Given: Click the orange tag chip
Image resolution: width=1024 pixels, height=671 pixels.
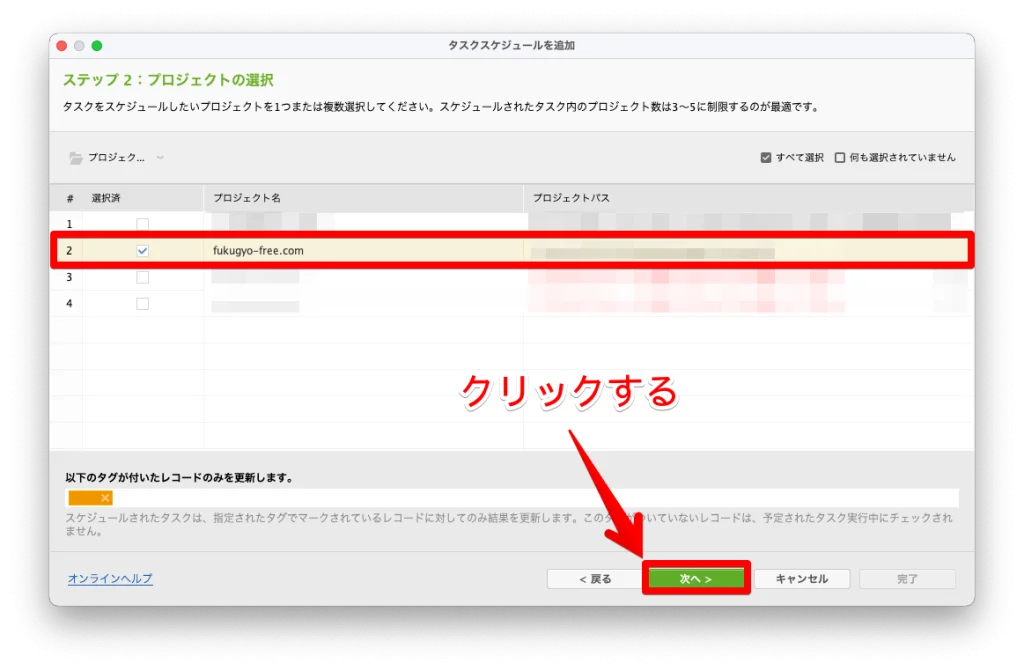Looking at the screenshot, I should [90, 498].
